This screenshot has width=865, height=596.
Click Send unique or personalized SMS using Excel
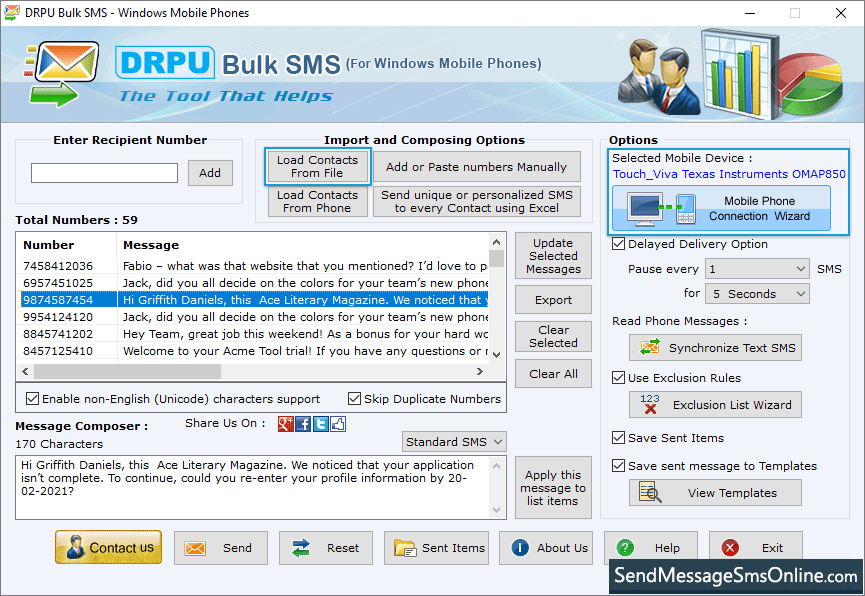coord(477,201)
